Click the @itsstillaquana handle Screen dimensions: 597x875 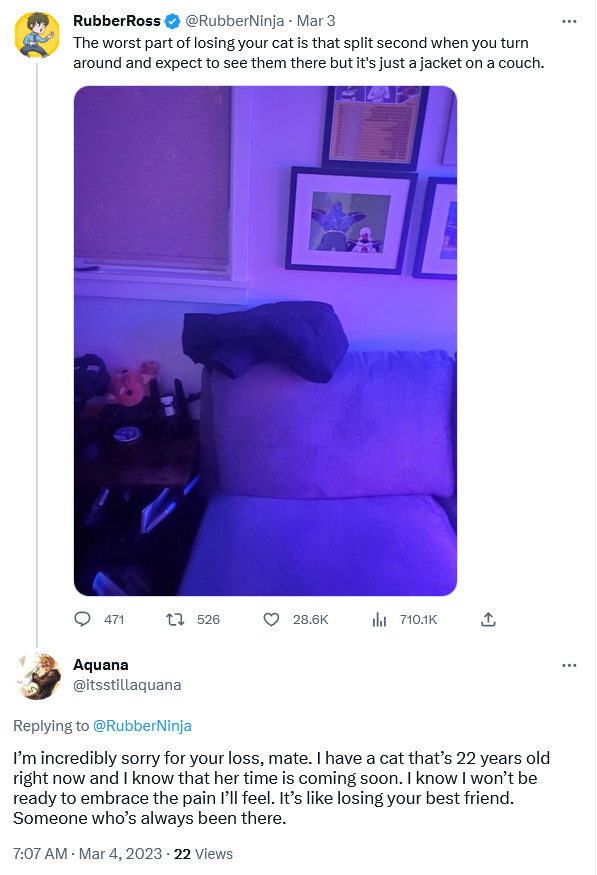tap(127, 685)
